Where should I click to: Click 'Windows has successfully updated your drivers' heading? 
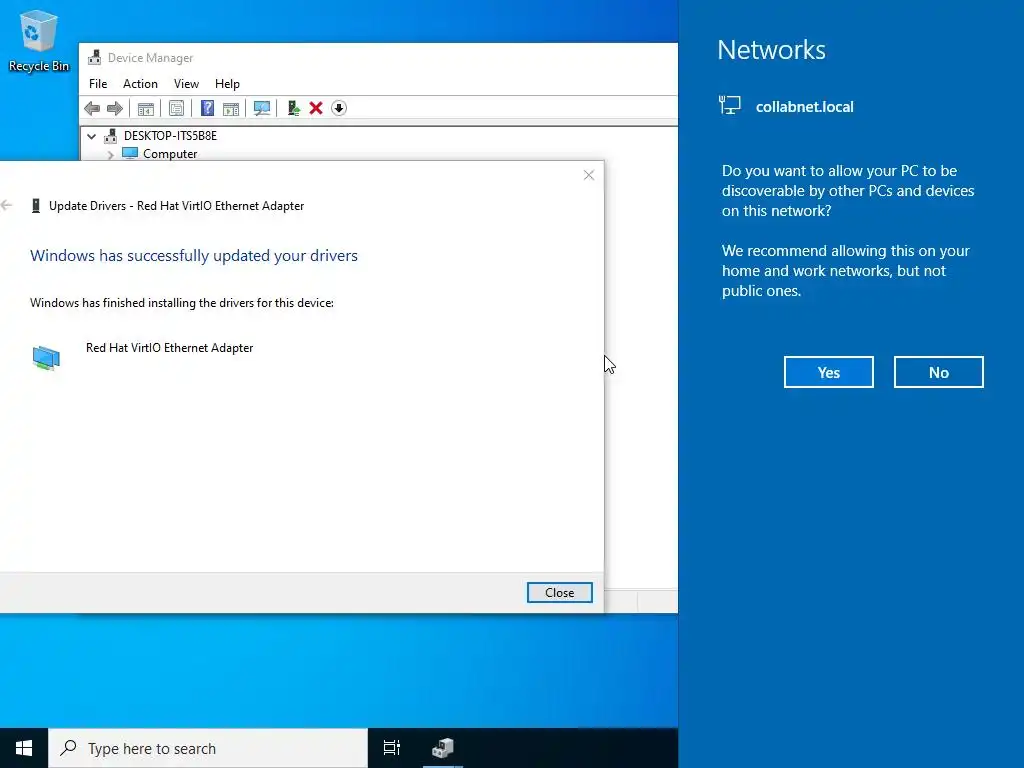(x=194, y=255)
